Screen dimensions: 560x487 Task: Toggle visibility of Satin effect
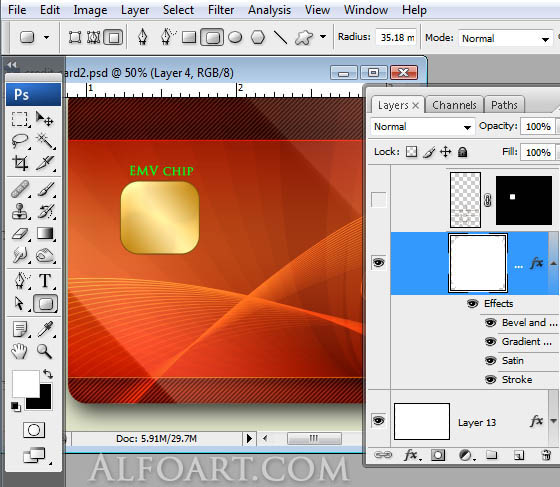(490, 361)
